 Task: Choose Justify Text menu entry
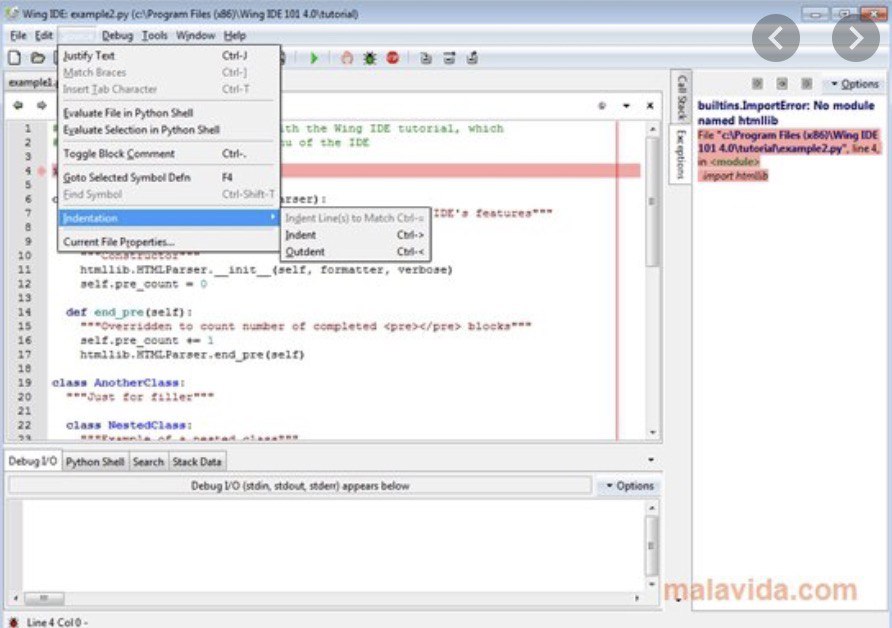tap(168, 56)
